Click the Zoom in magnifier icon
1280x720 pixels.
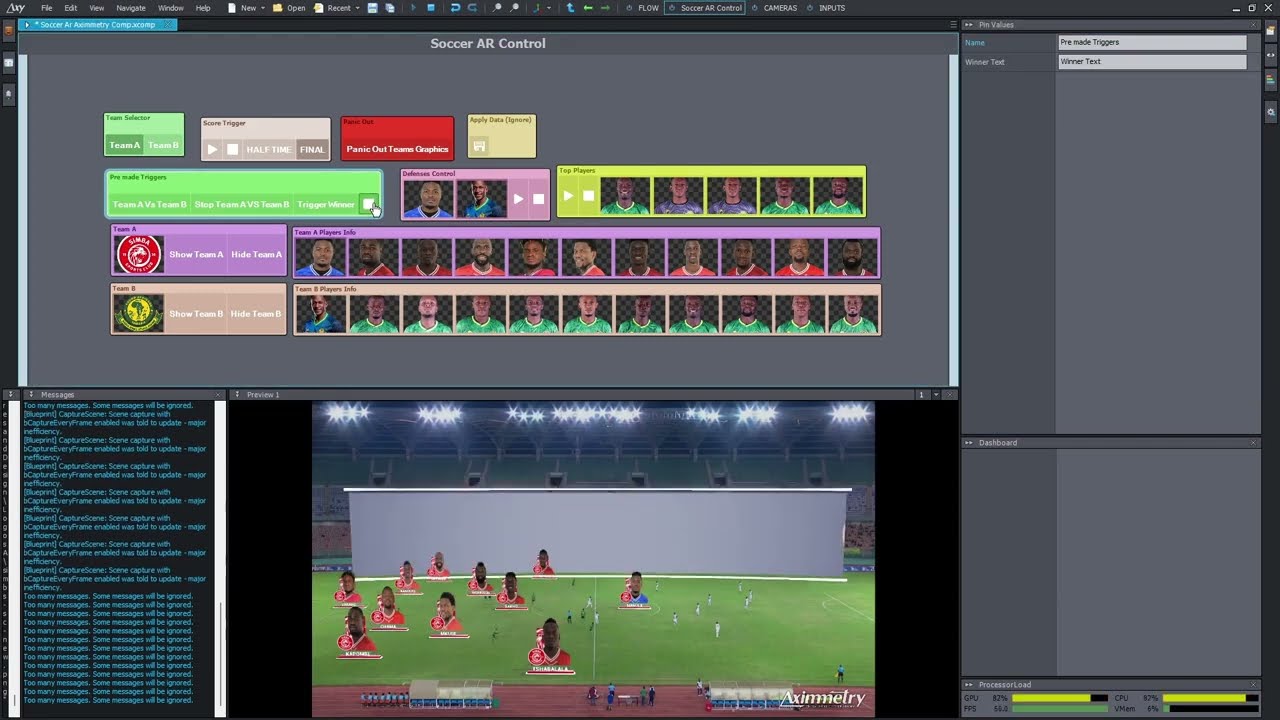click(498, 8)
